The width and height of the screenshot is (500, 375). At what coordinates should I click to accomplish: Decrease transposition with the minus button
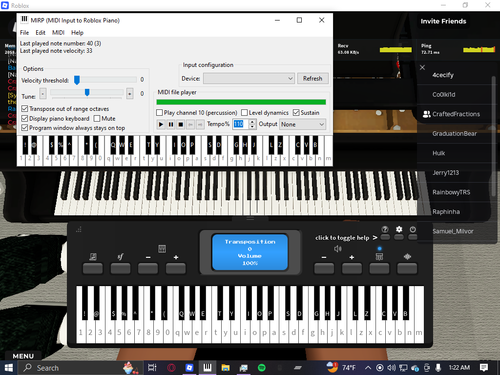click(x=148, y=268)
